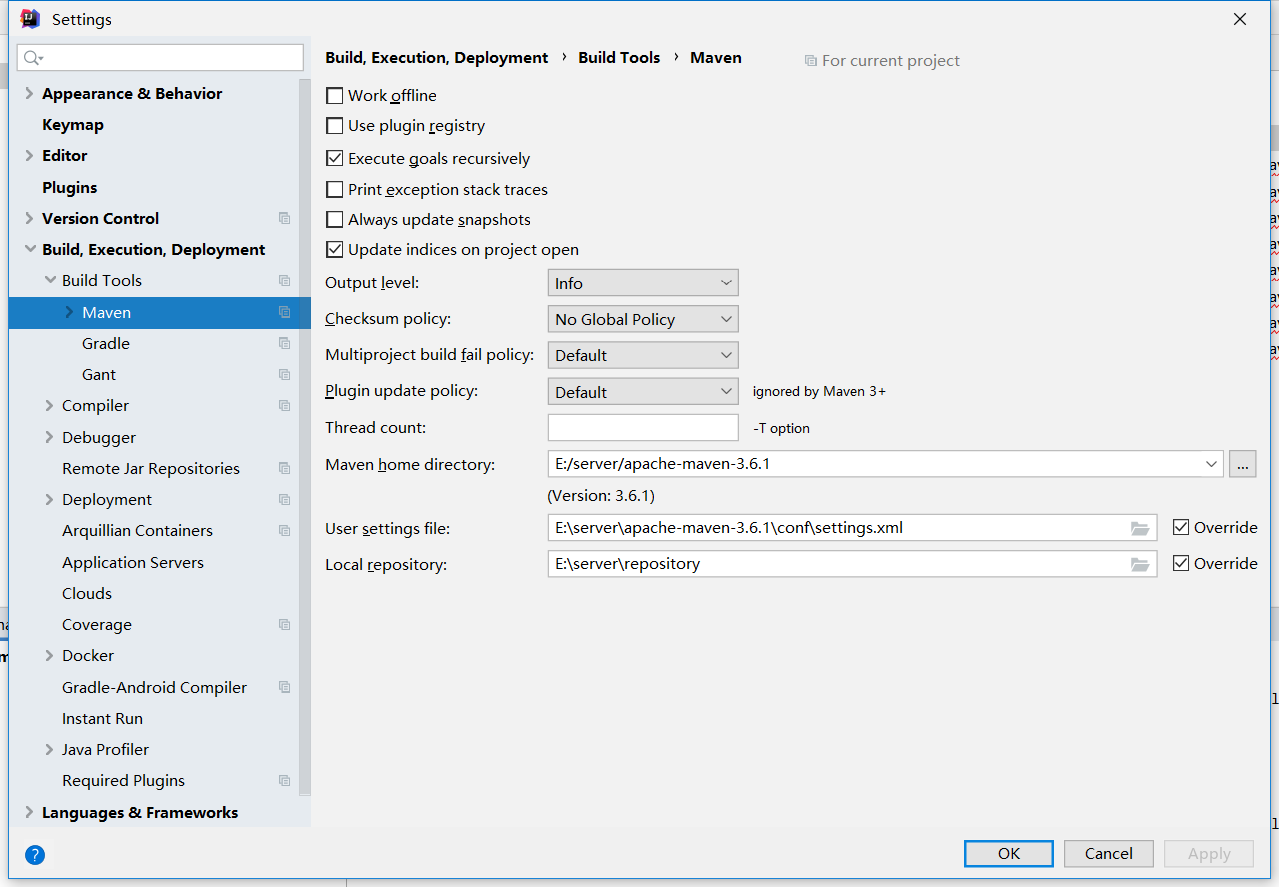This screenshot has width=1279, height=887.
Task: Expand the Version Control node arrow
Action: click(29, 218)
